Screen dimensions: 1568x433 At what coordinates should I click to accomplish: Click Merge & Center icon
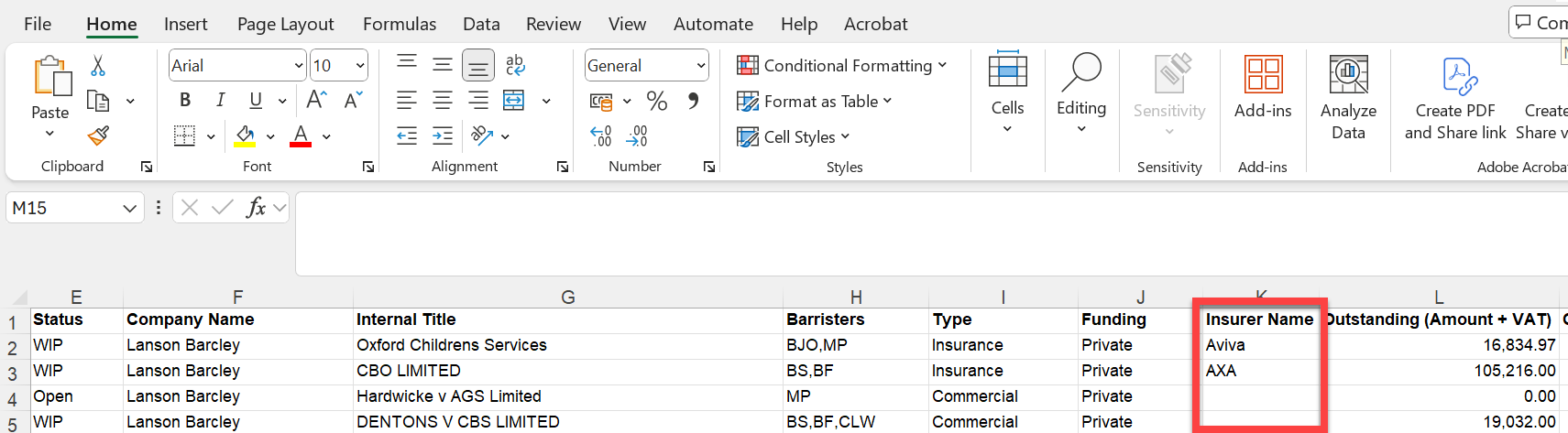click(x=514, y=101)
